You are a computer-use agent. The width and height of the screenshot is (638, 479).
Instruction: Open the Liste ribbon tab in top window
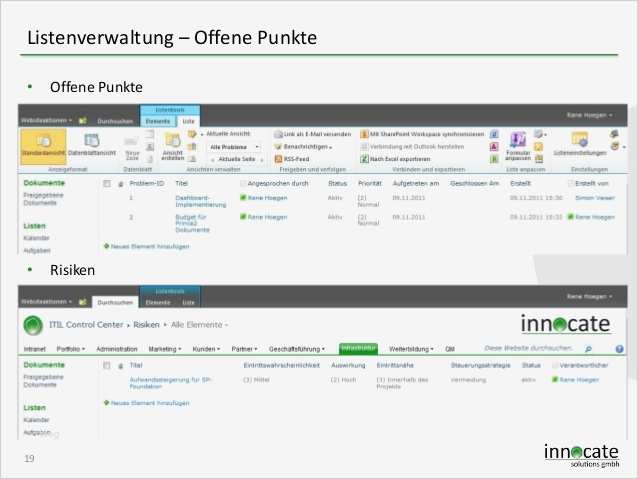coord(188,121)
